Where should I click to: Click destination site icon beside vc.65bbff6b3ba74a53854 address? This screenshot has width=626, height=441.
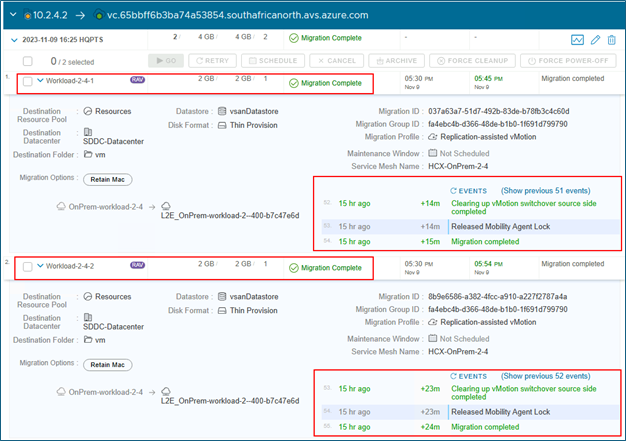click(x=99, y=15)
